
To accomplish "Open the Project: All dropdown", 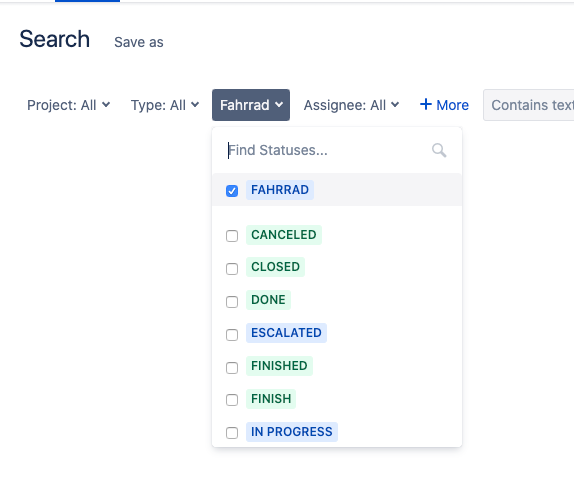I will pos(68,105).
